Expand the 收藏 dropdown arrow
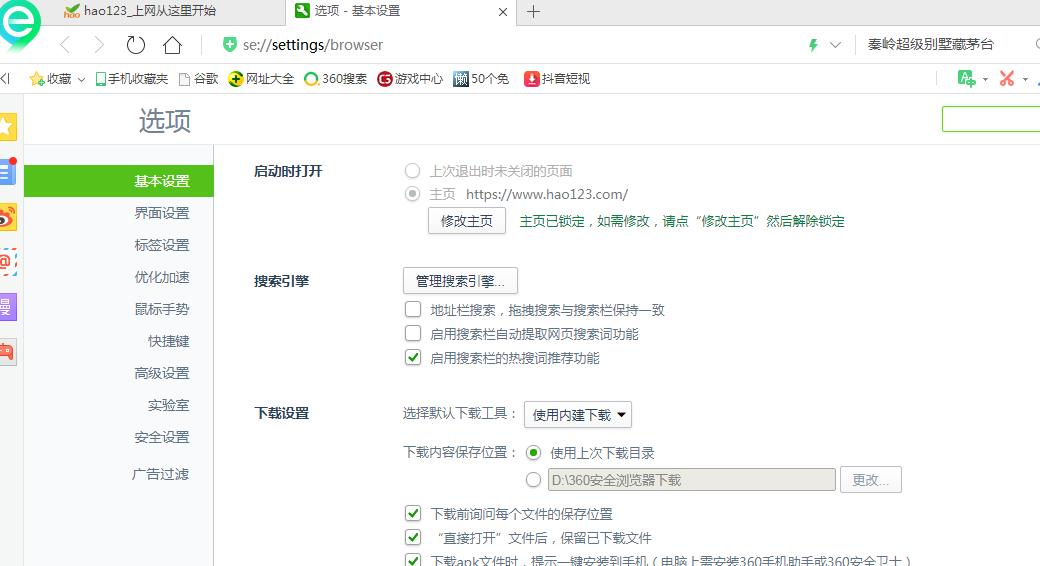1040x566 pixels. (x=81, y=80)
